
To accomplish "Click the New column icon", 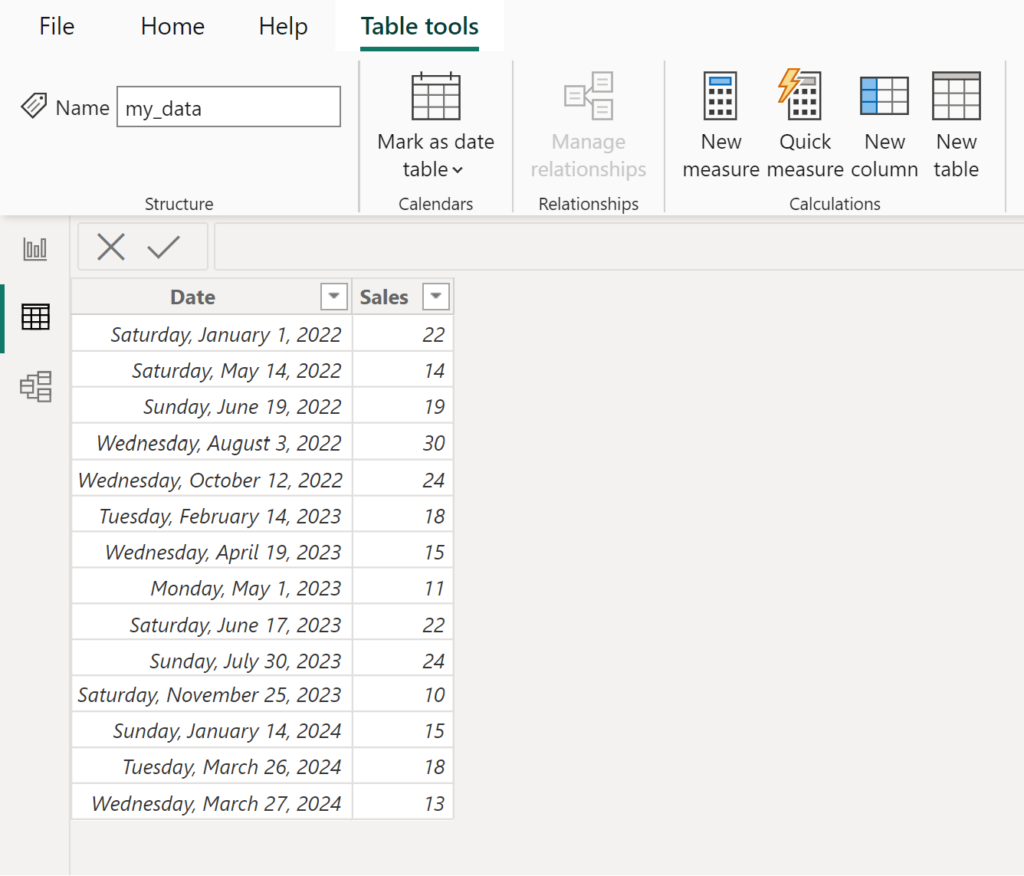I will [884, 95].
